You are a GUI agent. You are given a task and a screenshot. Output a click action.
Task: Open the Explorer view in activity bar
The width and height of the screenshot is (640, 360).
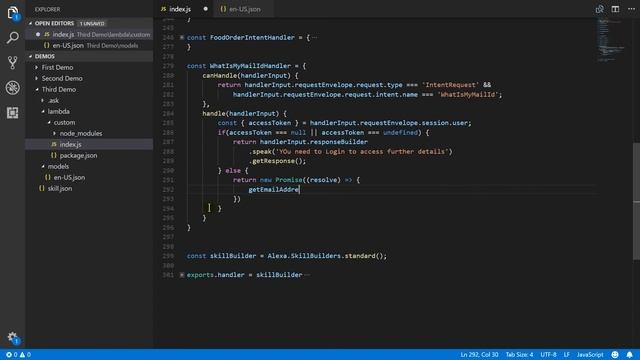coord(13,13)
